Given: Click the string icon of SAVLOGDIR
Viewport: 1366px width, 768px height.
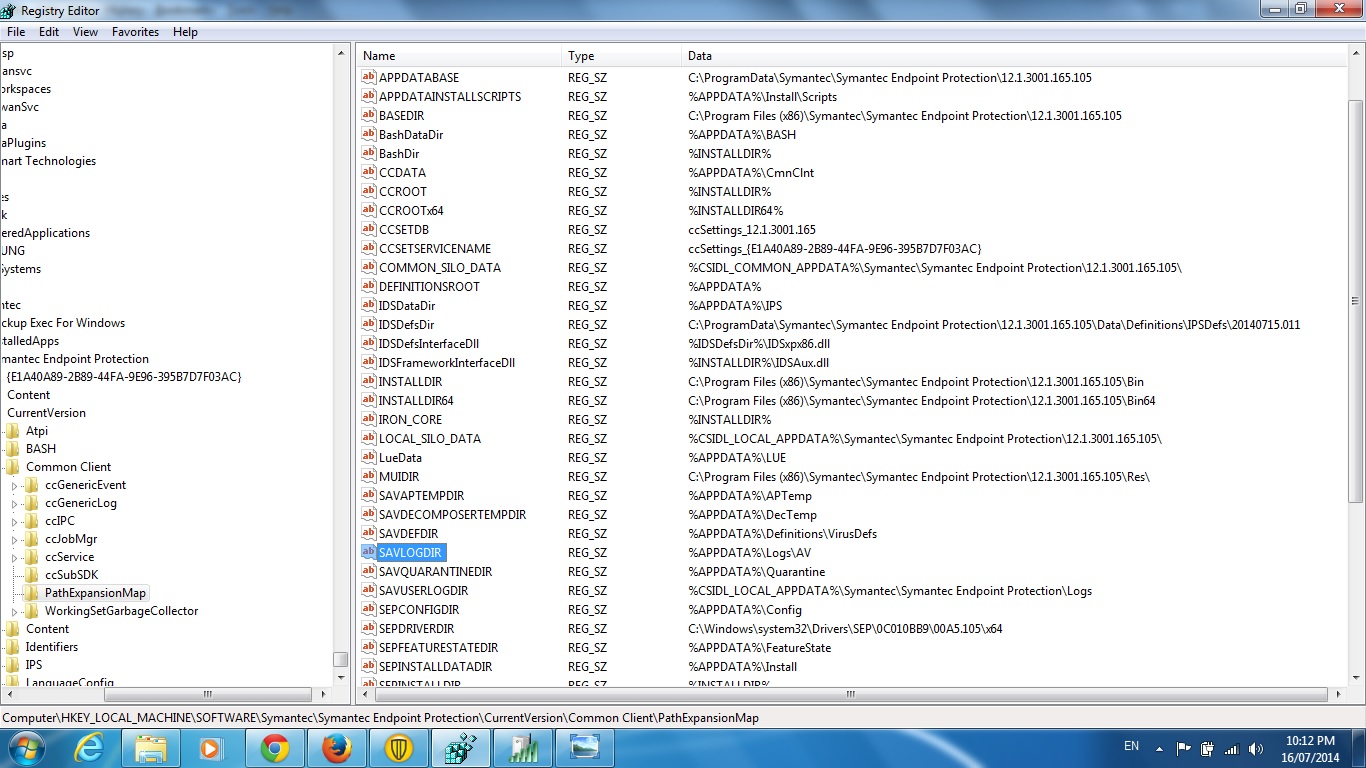Looking at the screenshot, I should pos(368,552).
